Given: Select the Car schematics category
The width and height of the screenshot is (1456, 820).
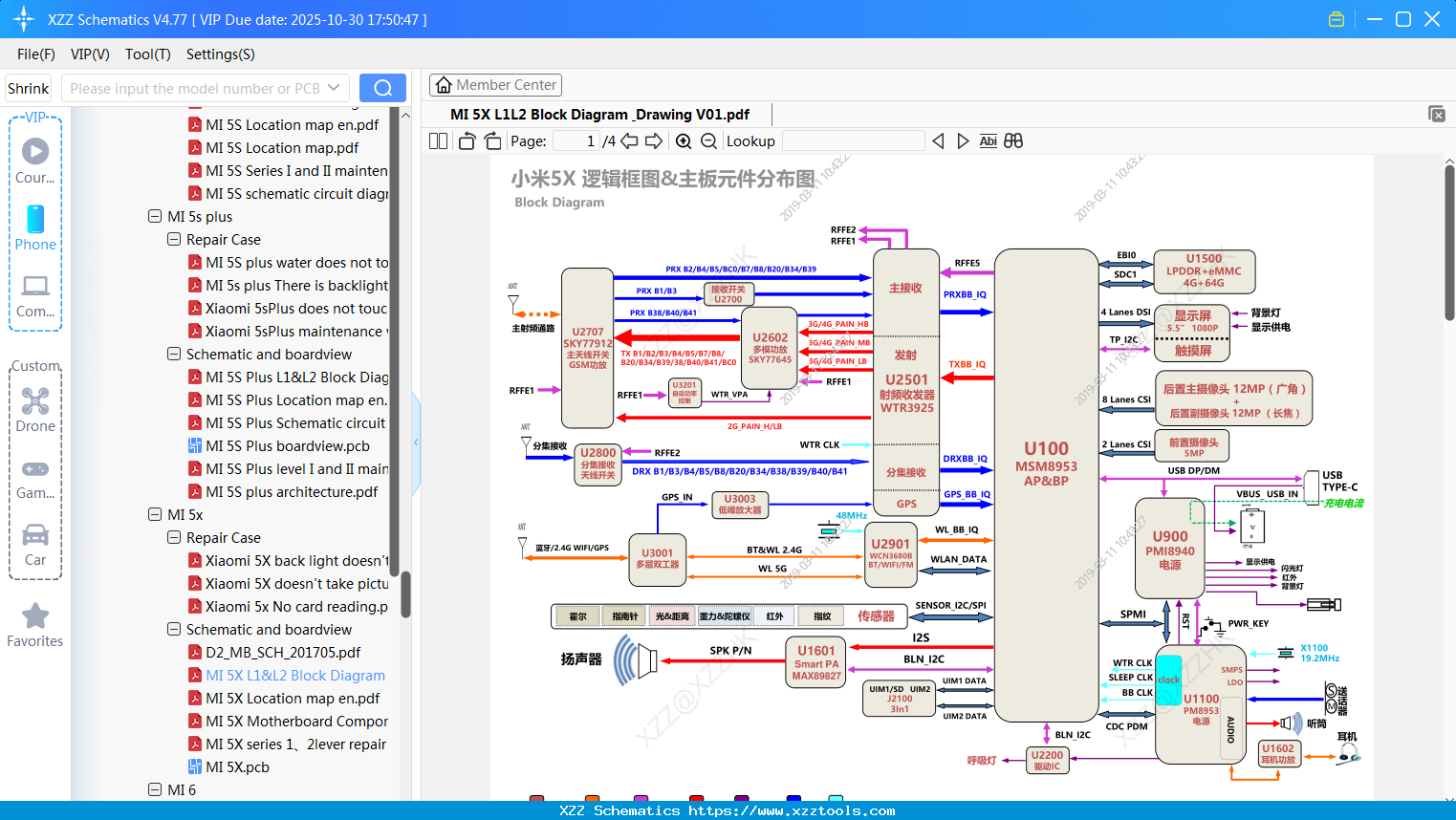Looking at the screenshot, I should 34,543.
